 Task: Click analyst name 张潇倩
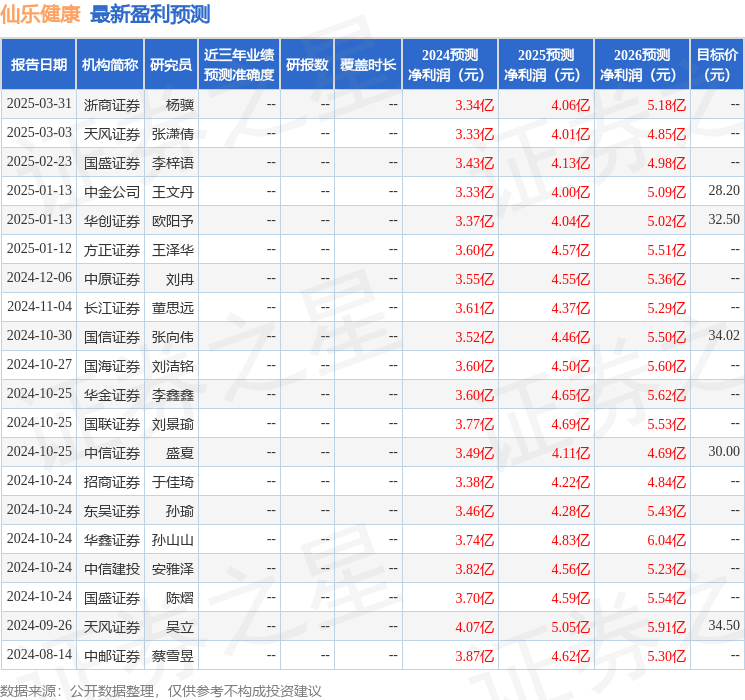click(x=172, y=134)
